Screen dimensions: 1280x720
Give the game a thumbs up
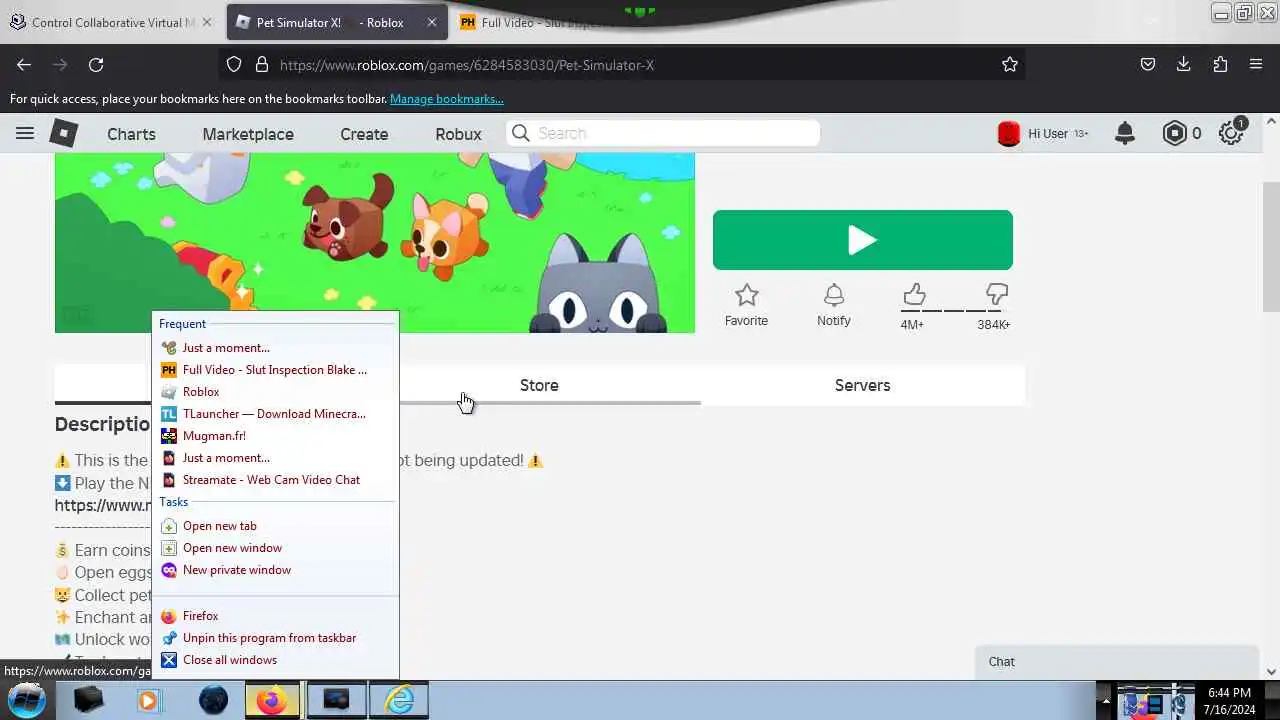click(913, 295)
